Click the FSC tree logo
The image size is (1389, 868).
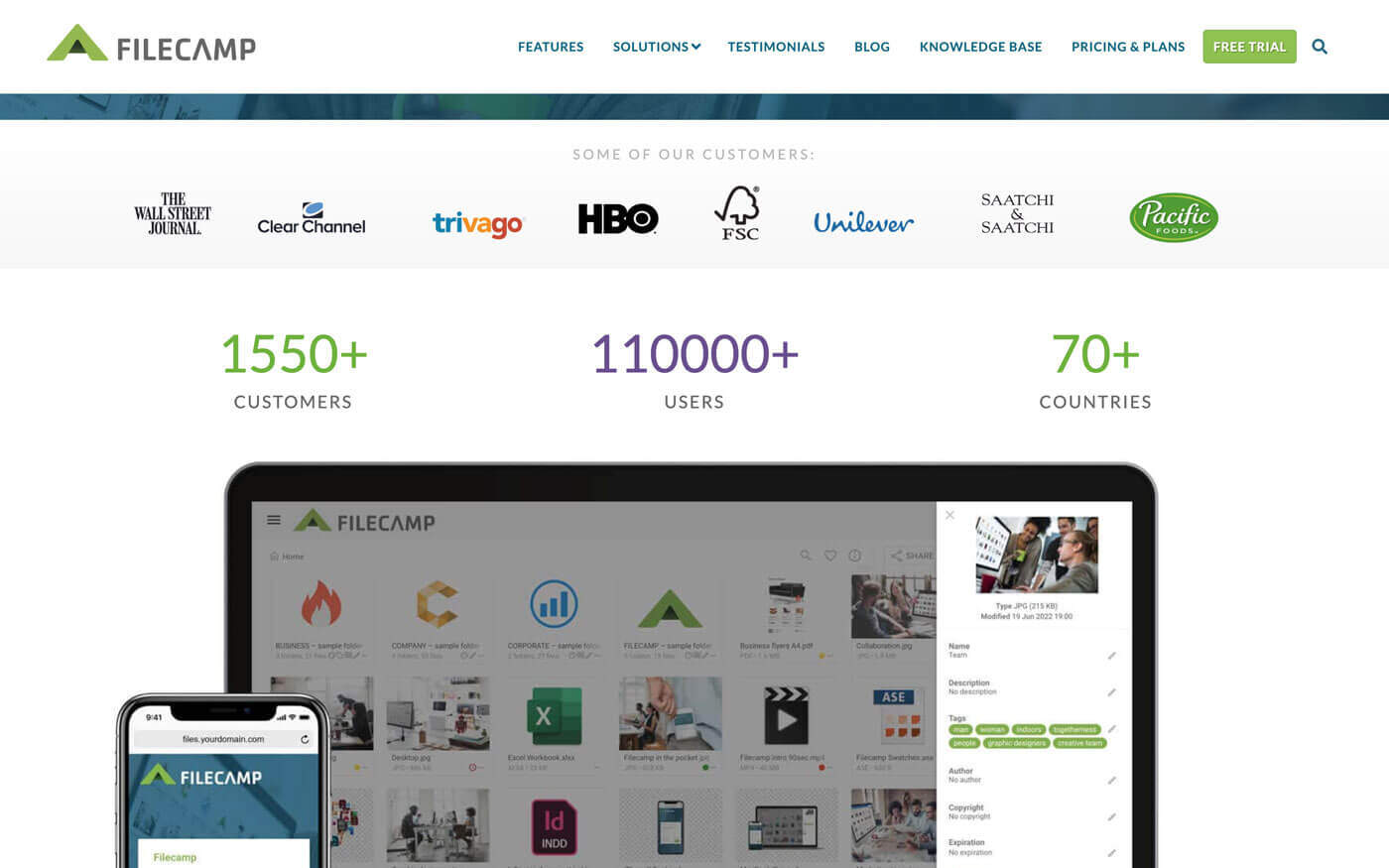(x=739, y=213)
